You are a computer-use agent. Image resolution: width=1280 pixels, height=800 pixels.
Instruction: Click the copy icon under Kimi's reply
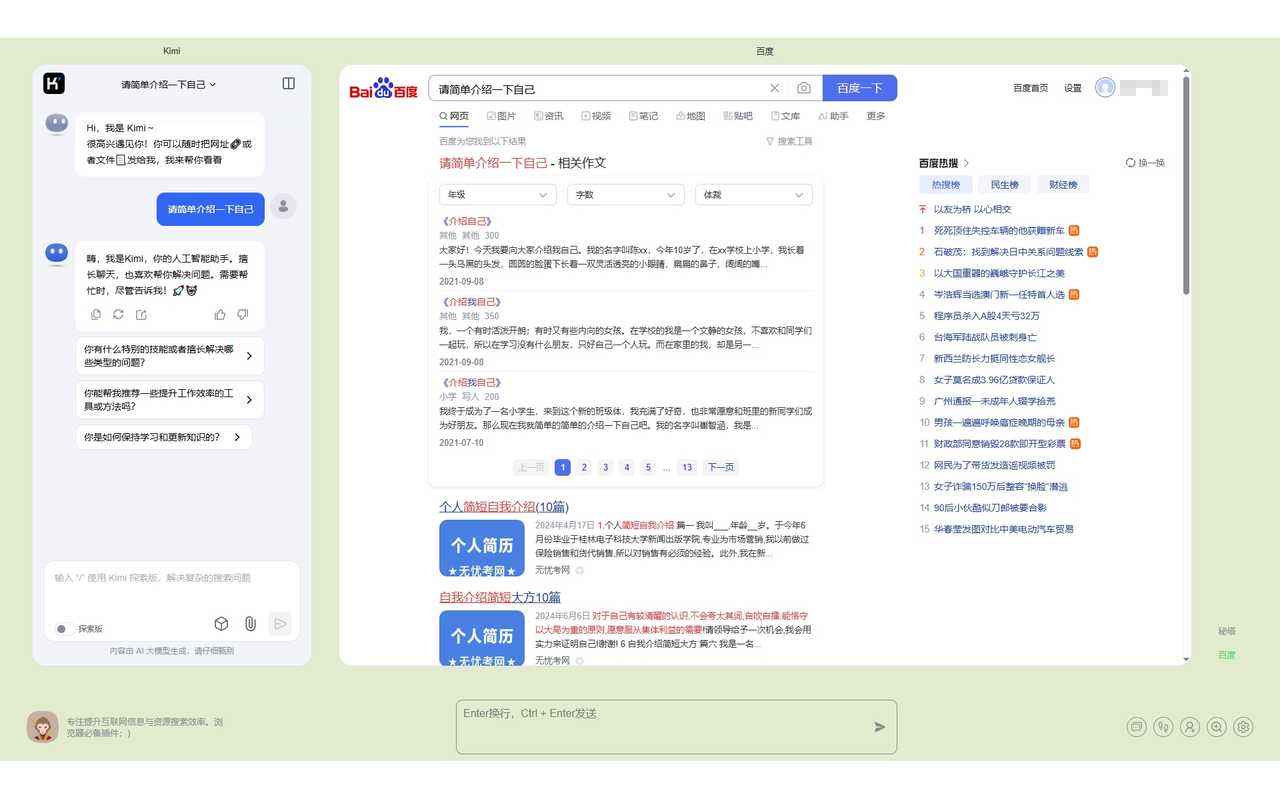95,314
